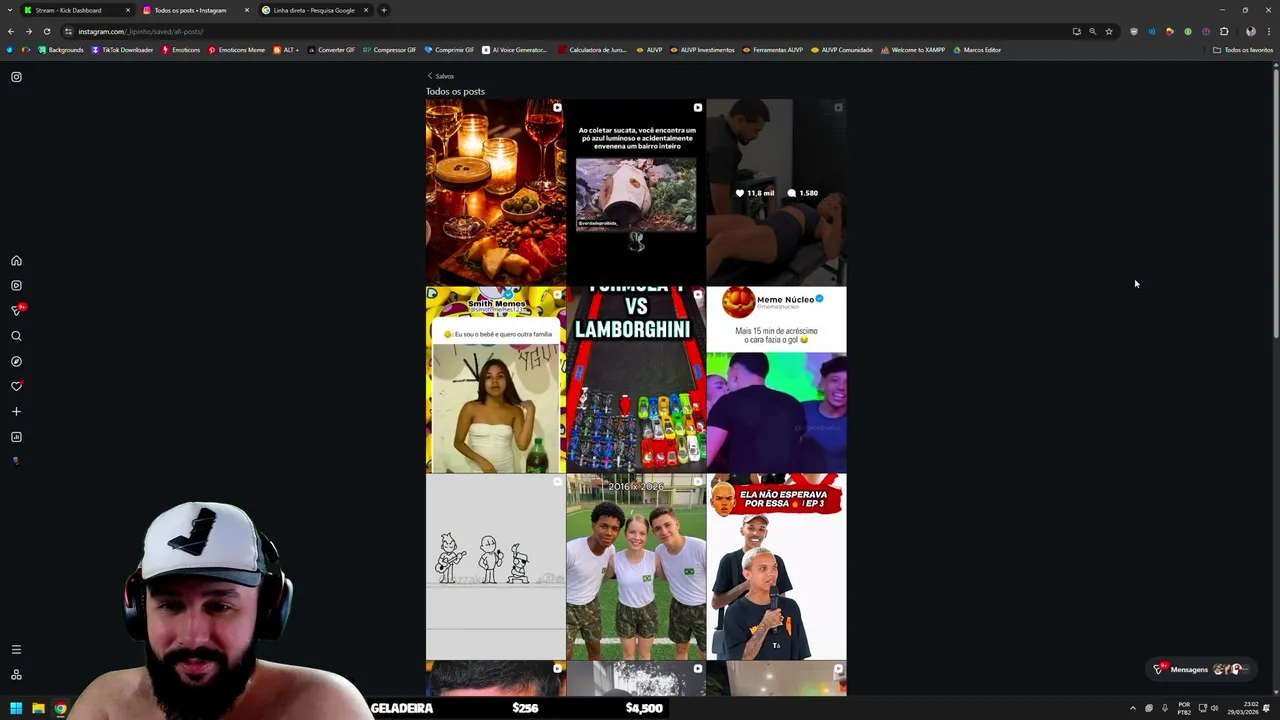1280x720 pixels.
Task: Open hamburger More menu in sidebar
Action: coord(16,650)
